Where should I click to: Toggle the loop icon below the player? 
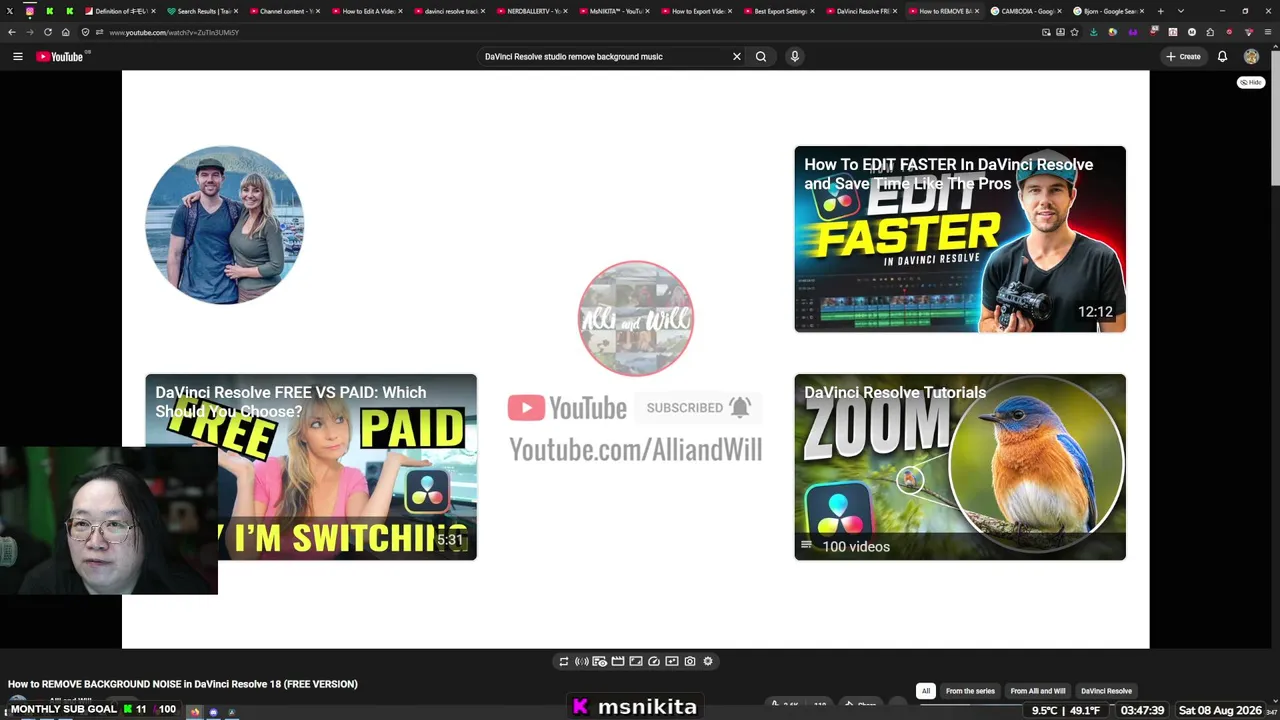click(x=564, y=661)
